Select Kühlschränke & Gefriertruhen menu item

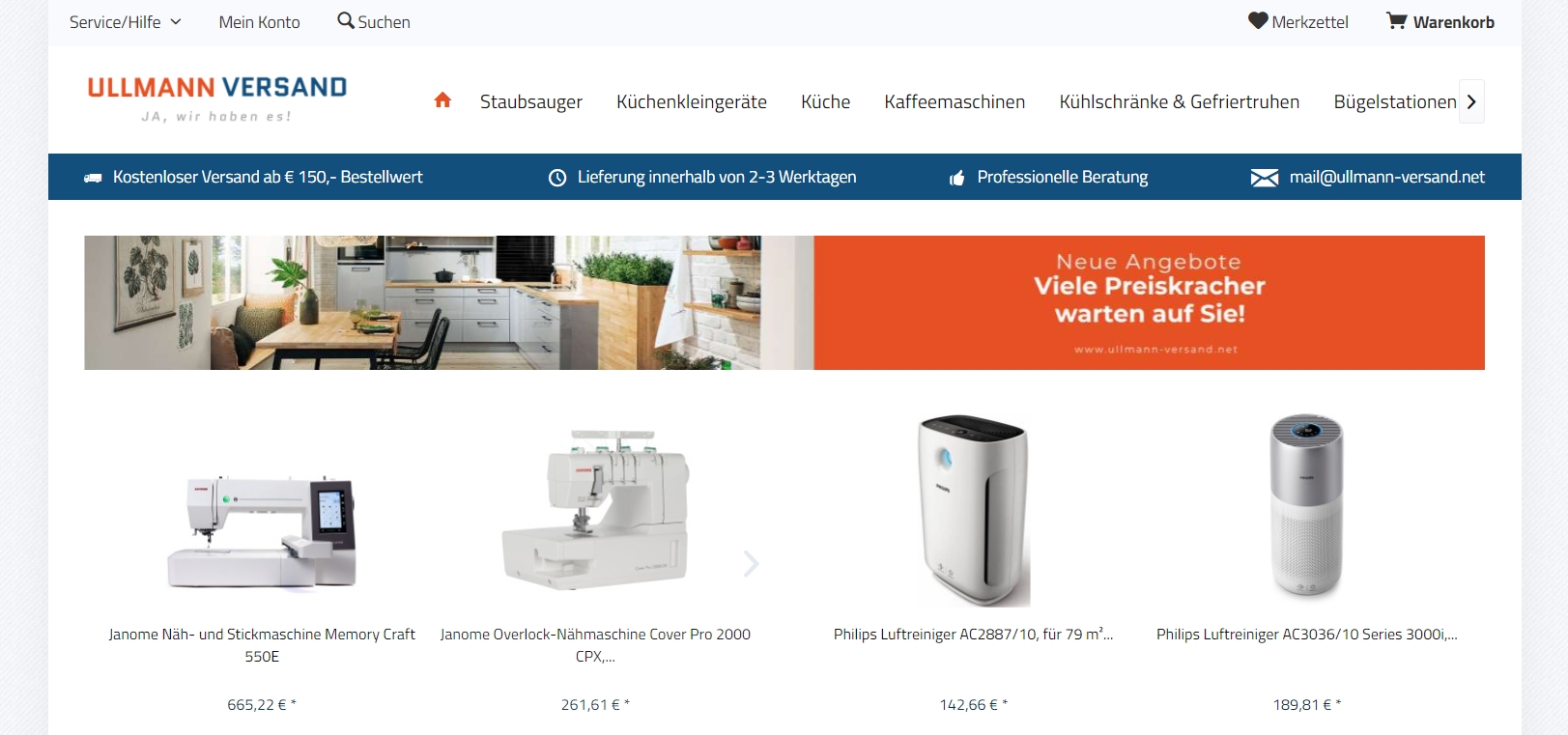[1179, 101]
